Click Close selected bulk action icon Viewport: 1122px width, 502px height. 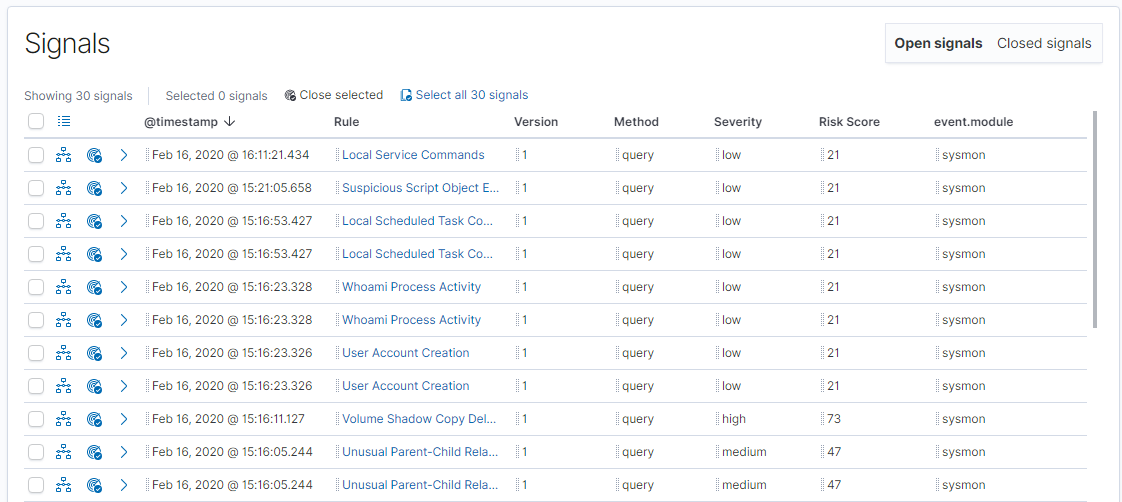tap(290, 95)
